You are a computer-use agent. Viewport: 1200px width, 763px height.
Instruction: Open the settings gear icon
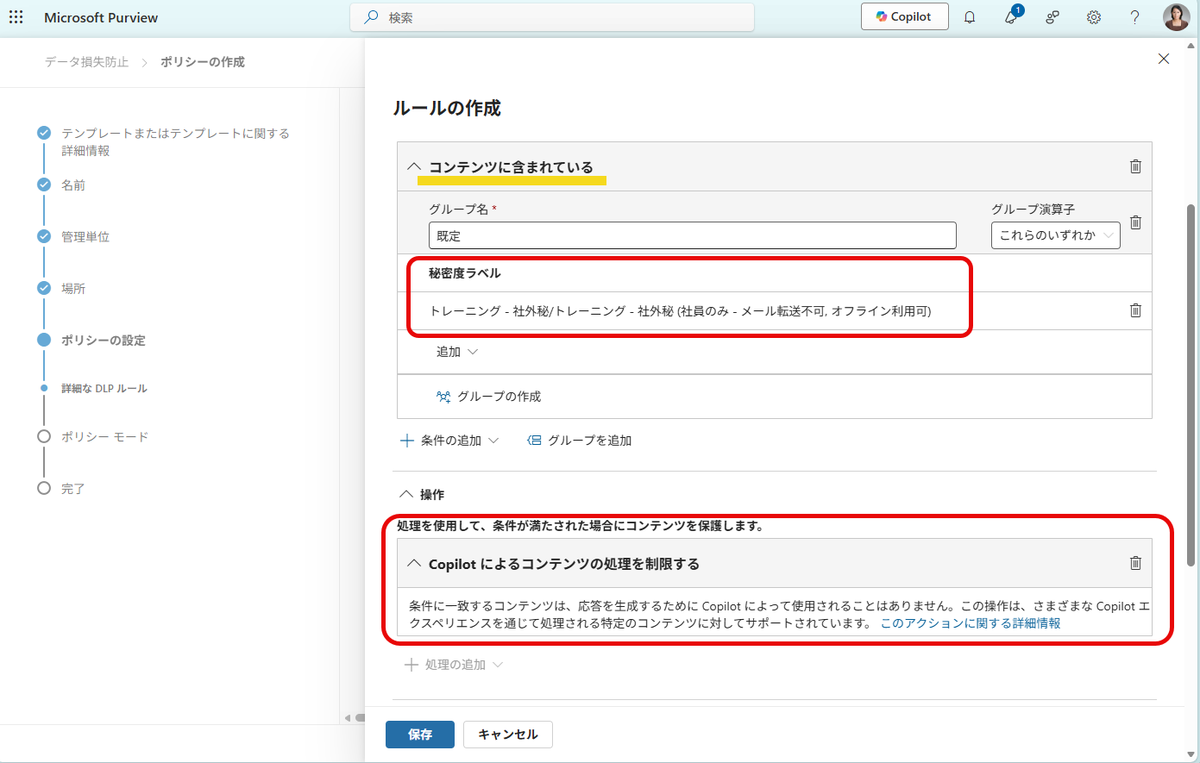pyautogui.click(x=1094, y=17)
